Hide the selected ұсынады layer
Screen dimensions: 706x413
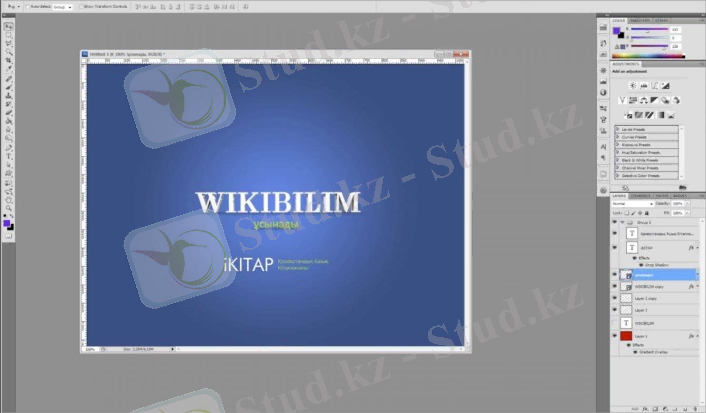pos(615,274)
